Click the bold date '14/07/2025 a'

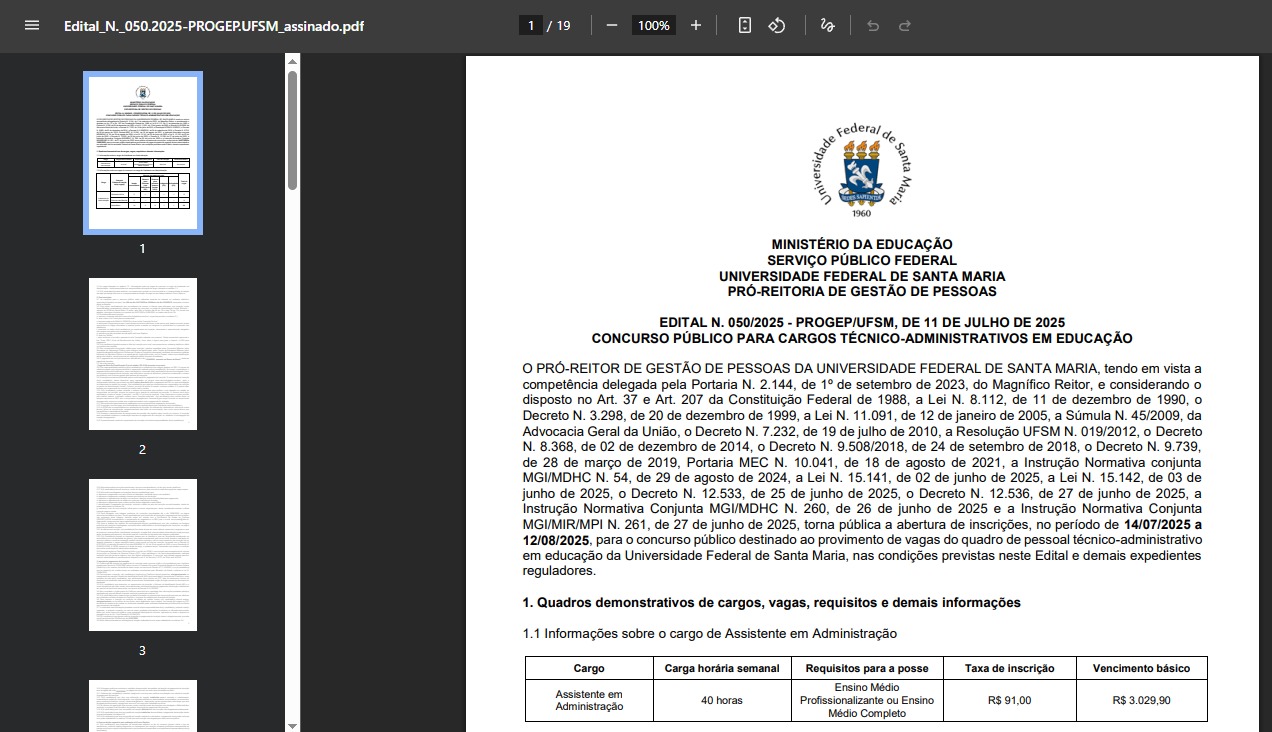click(x=1163, y=525)
